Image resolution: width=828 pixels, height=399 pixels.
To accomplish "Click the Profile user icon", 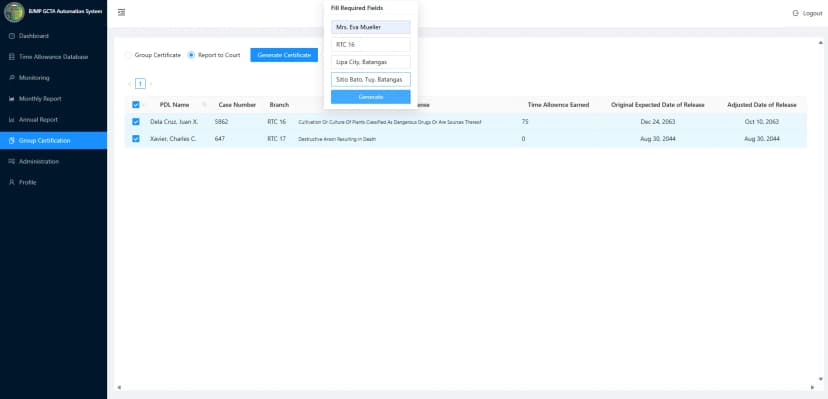I will click(12, 182).
